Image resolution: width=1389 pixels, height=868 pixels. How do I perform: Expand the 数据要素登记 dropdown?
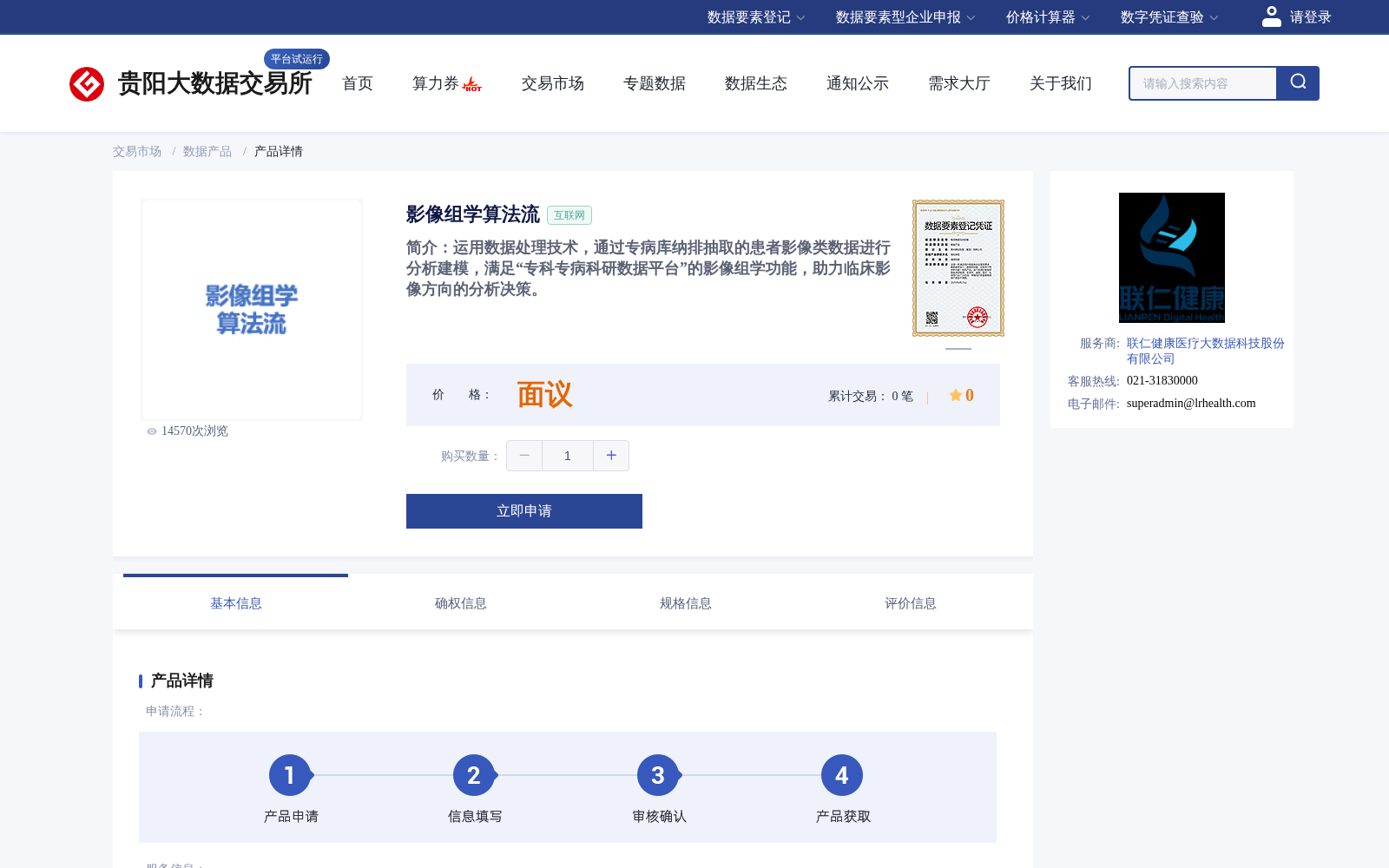pyautogui.click(x=756, y=17)
